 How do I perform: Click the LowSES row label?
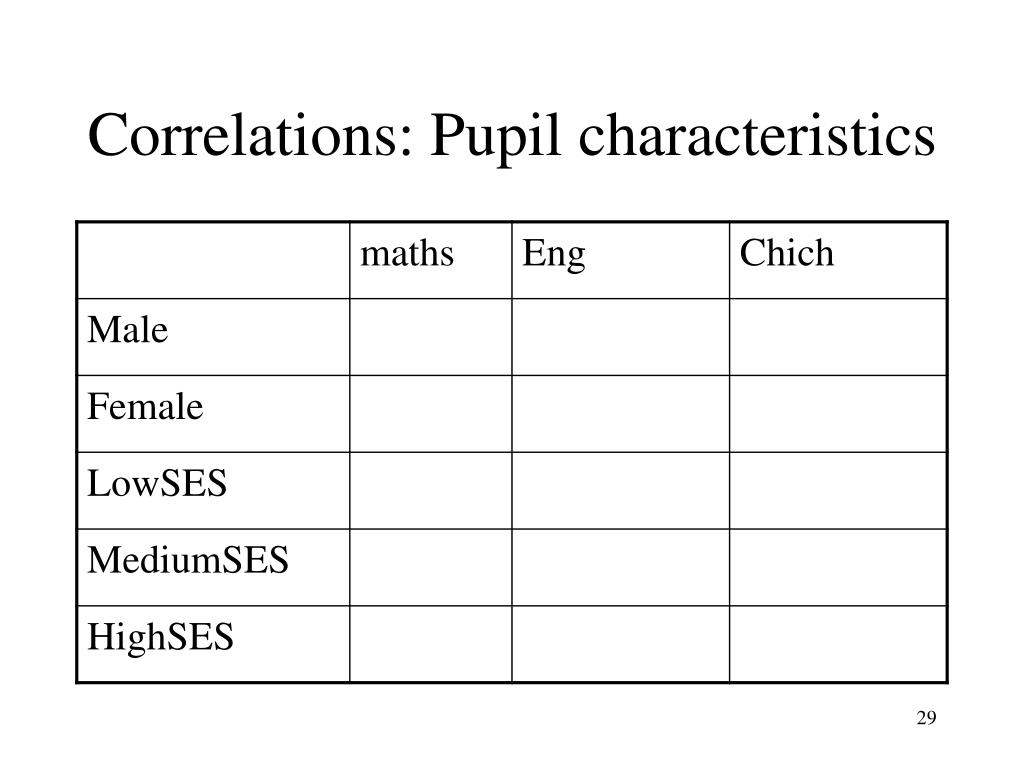pyautogui.click(x=157, y=483)
